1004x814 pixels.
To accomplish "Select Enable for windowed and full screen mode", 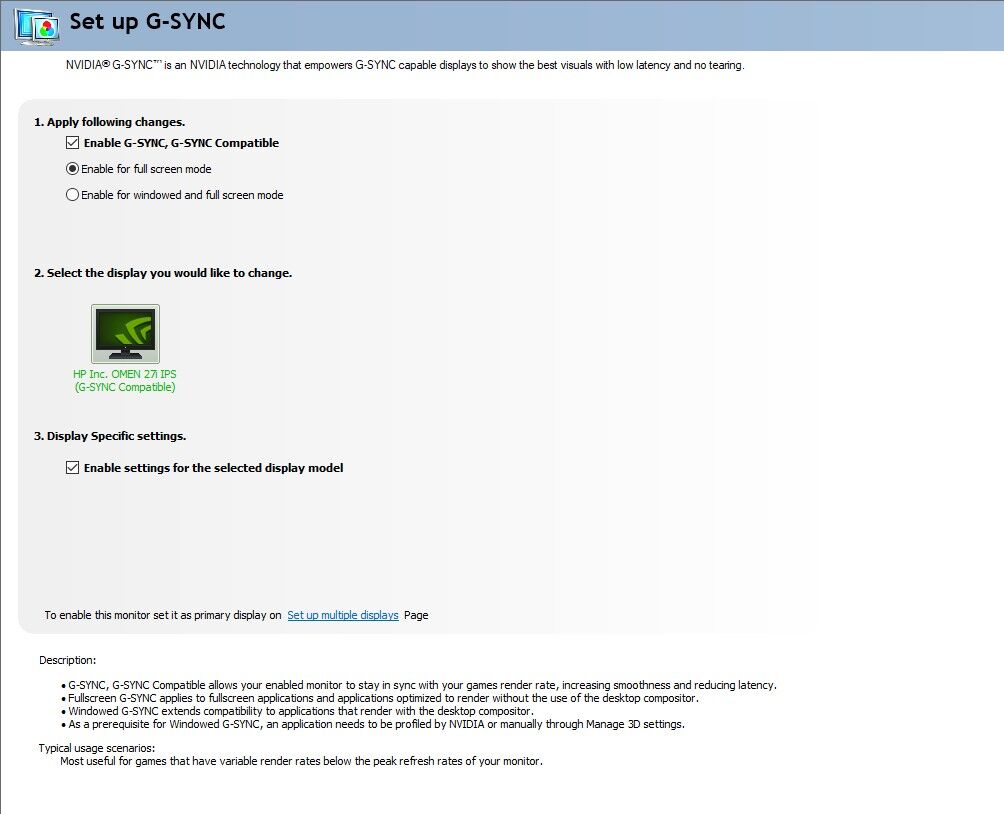I will pyautogui.click(x=72, y=195).
